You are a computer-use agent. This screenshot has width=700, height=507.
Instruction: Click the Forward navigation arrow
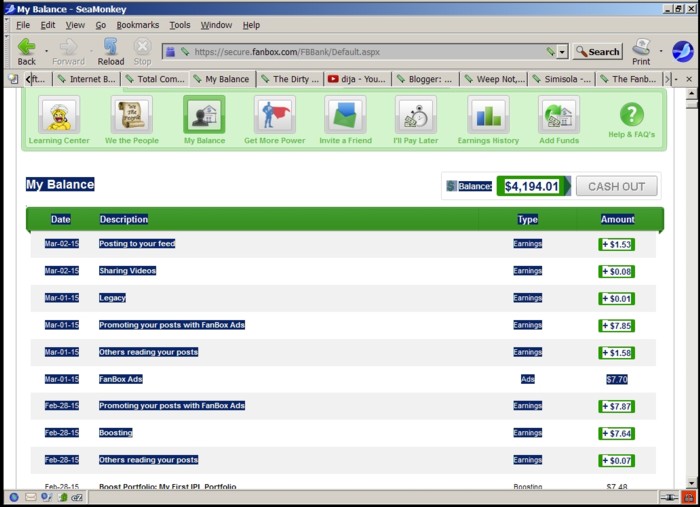click(x=68, y=52)
